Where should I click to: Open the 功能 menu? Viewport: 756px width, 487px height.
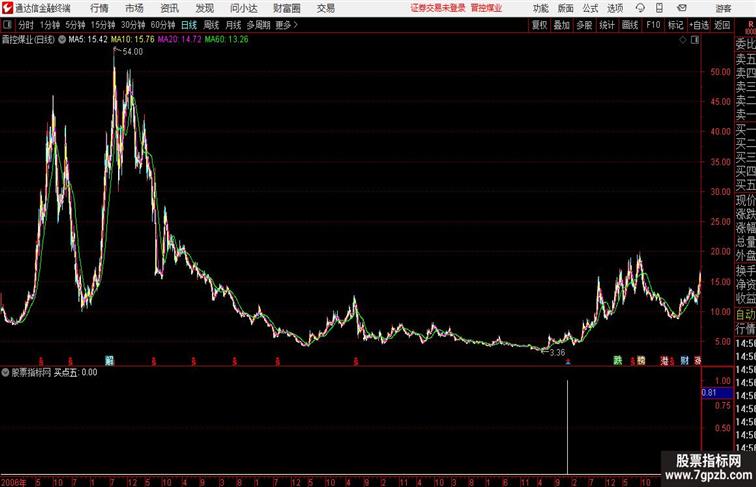tap(540, 8)
